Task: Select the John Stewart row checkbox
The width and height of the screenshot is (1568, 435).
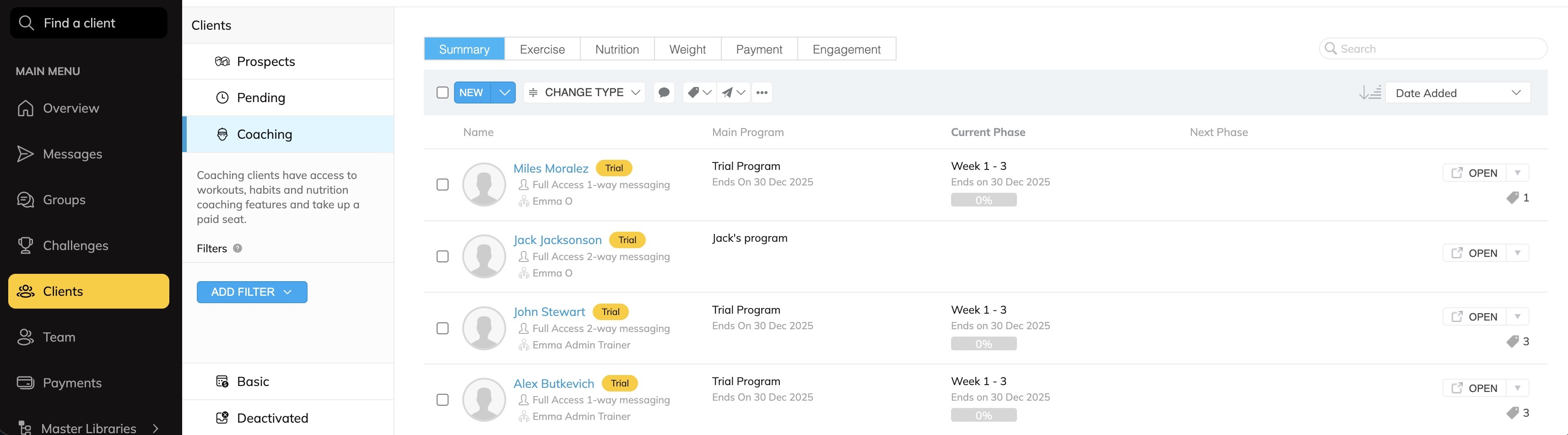Action: pyautogui.click(x=443, y=328)
